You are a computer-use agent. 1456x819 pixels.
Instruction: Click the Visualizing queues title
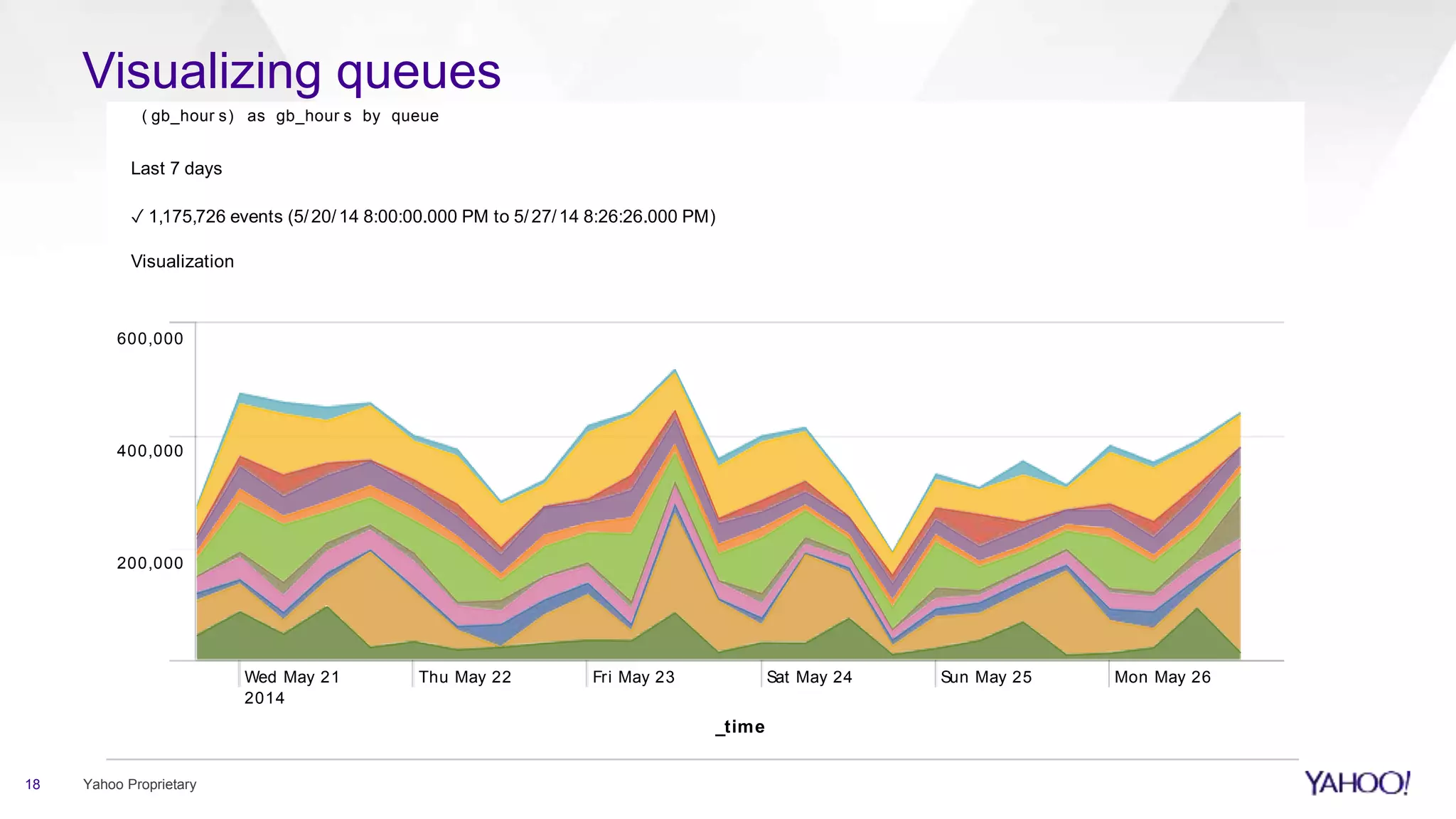tap(291, 71)
